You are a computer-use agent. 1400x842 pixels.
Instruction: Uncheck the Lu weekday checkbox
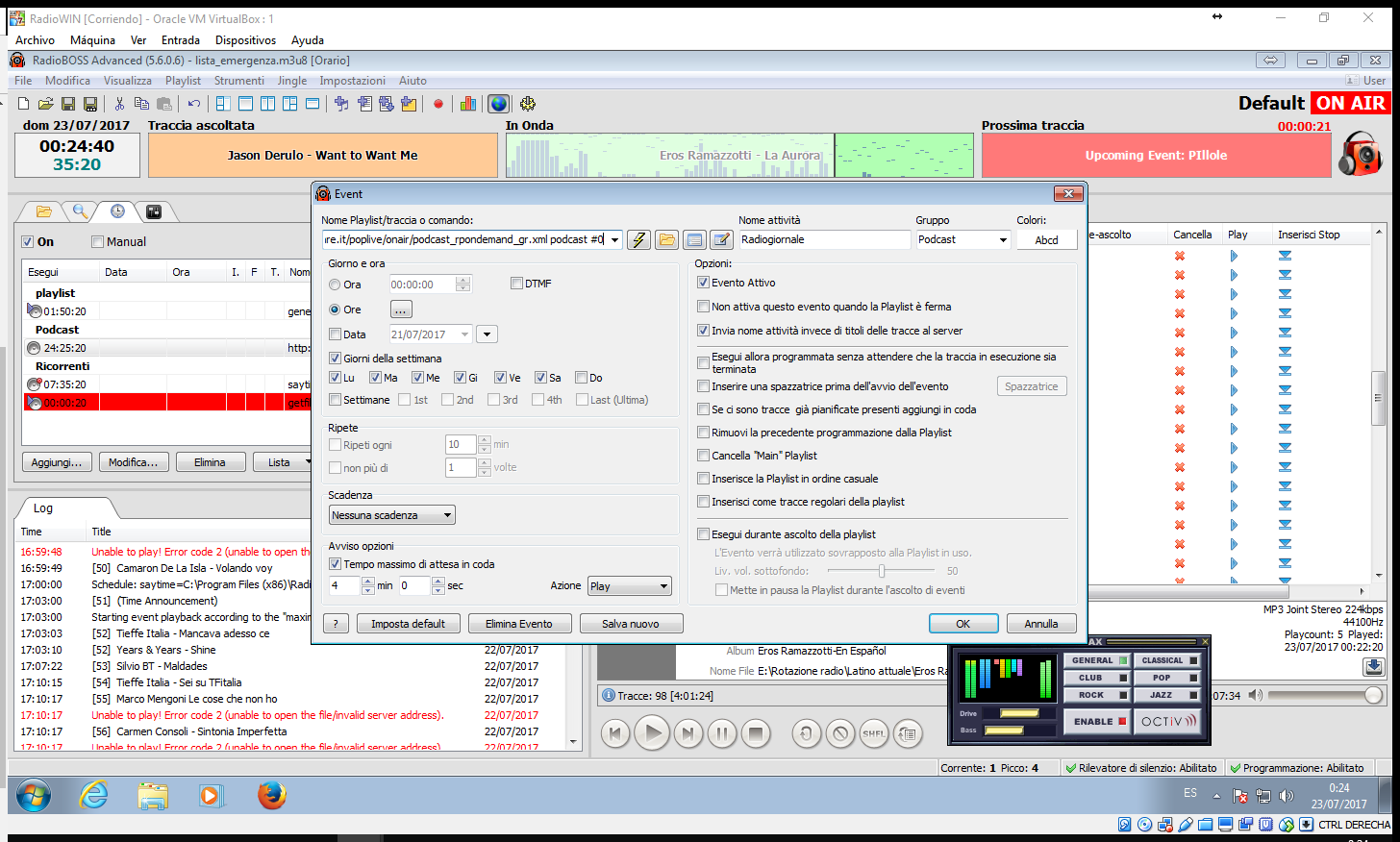click(x=335, y=378)
